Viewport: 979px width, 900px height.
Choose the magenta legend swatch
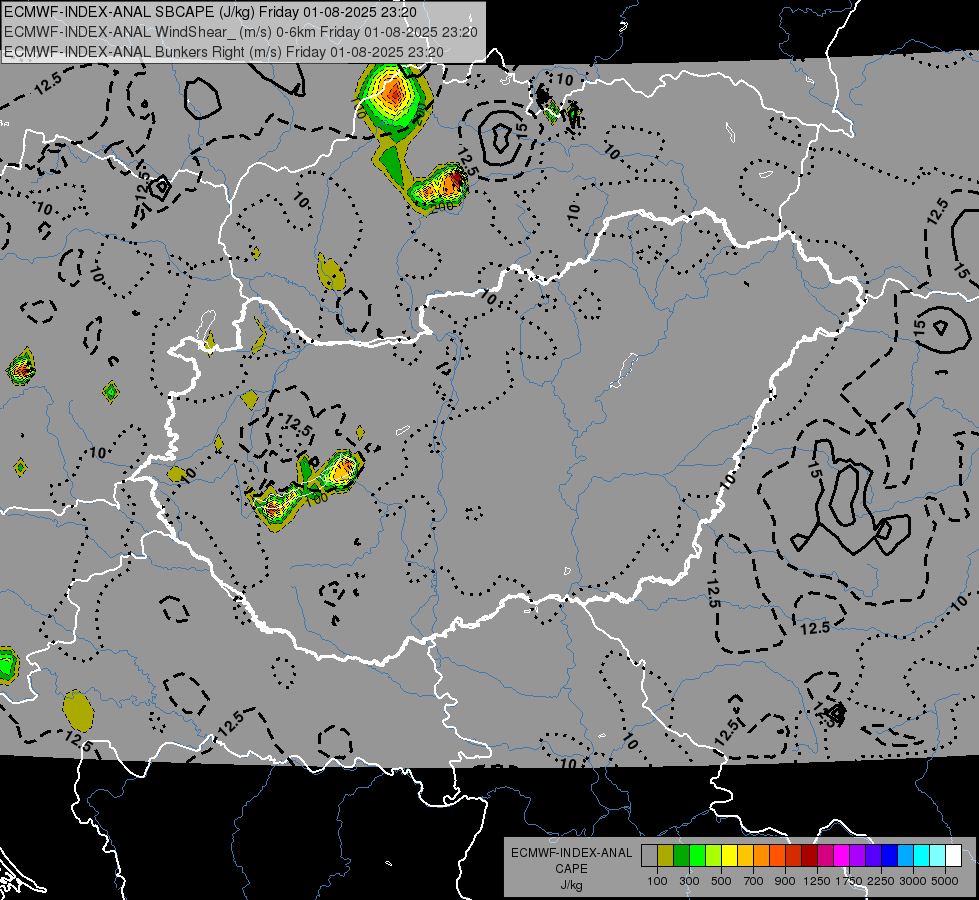pyautogui.click(x=842, y=856)
